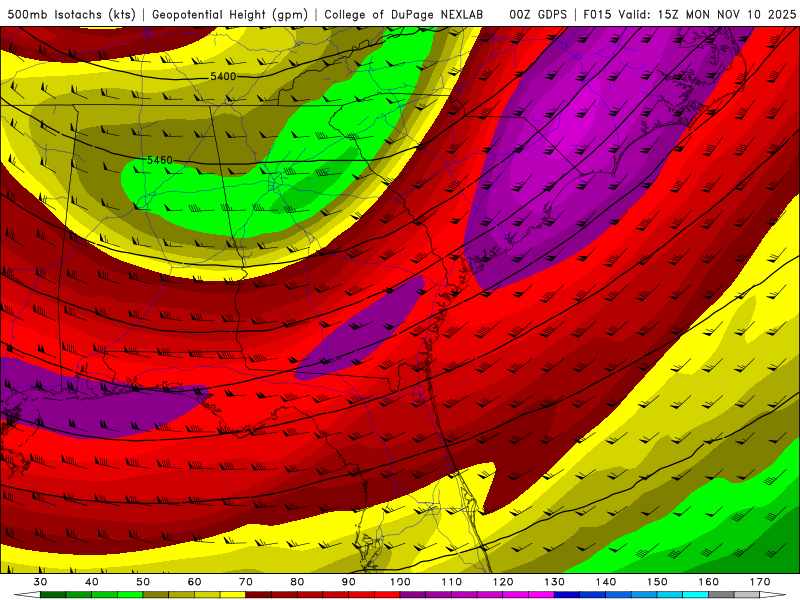Click the 90 kts legend value
The height and width of the screenshot is (600, 800).
point(348,582)
